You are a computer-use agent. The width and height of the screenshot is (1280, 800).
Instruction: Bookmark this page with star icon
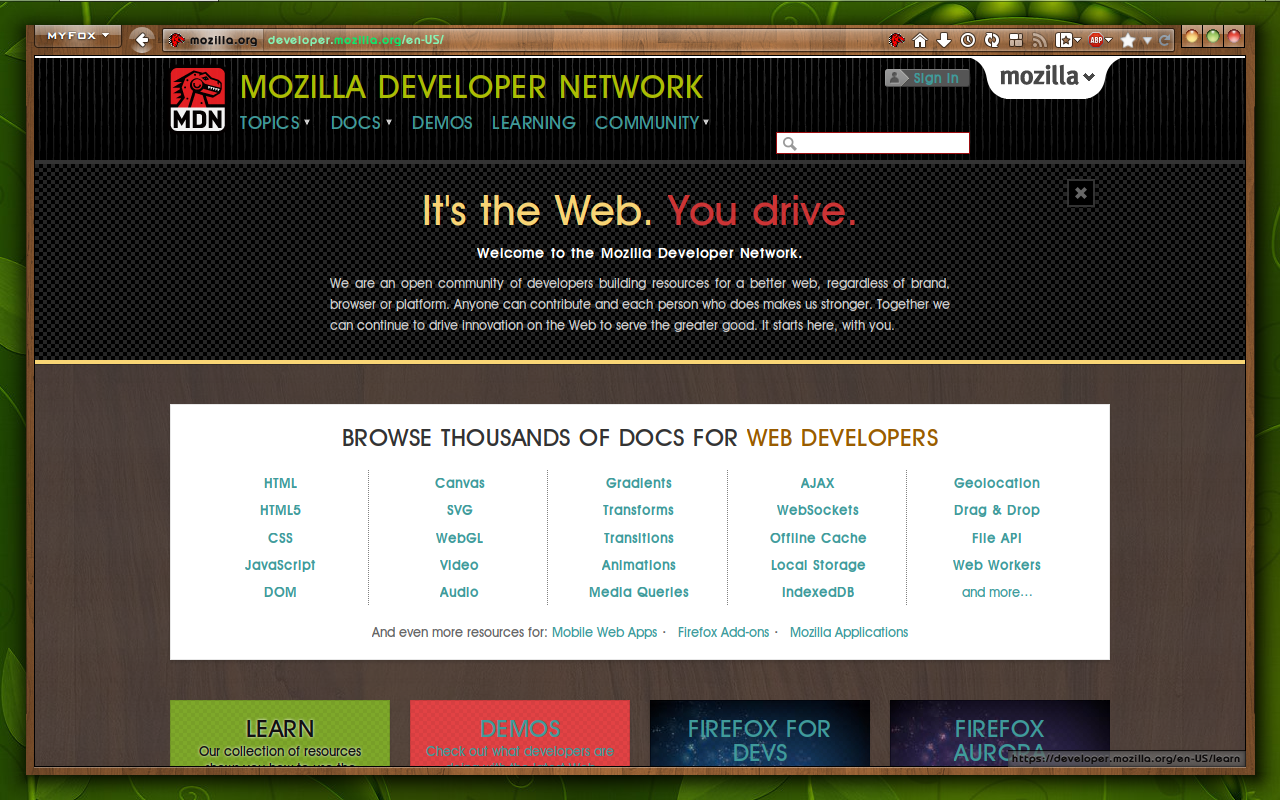1128,40
